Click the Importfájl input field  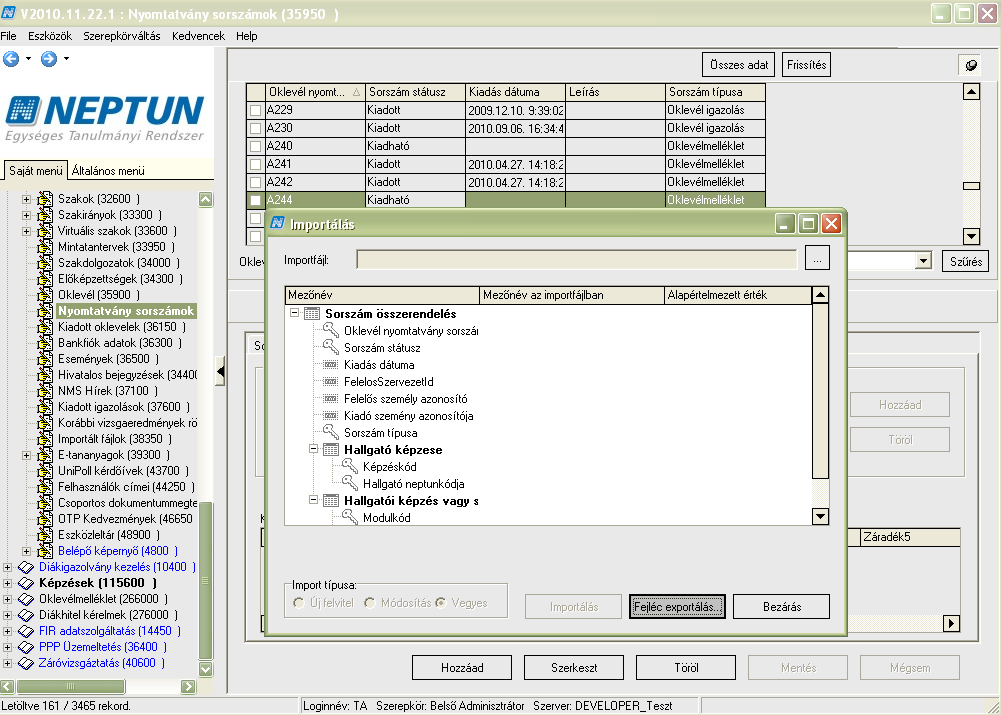576,259
